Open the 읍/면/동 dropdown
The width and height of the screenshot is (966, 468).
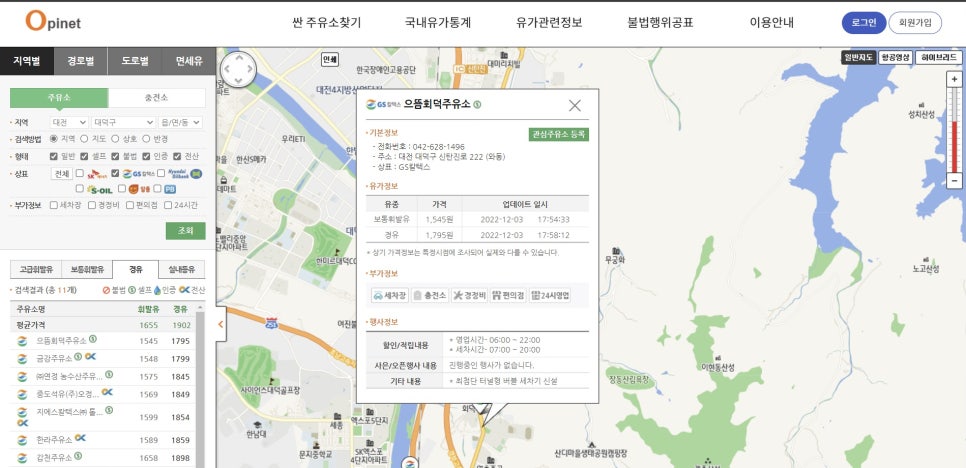click(x=180, y=123)
